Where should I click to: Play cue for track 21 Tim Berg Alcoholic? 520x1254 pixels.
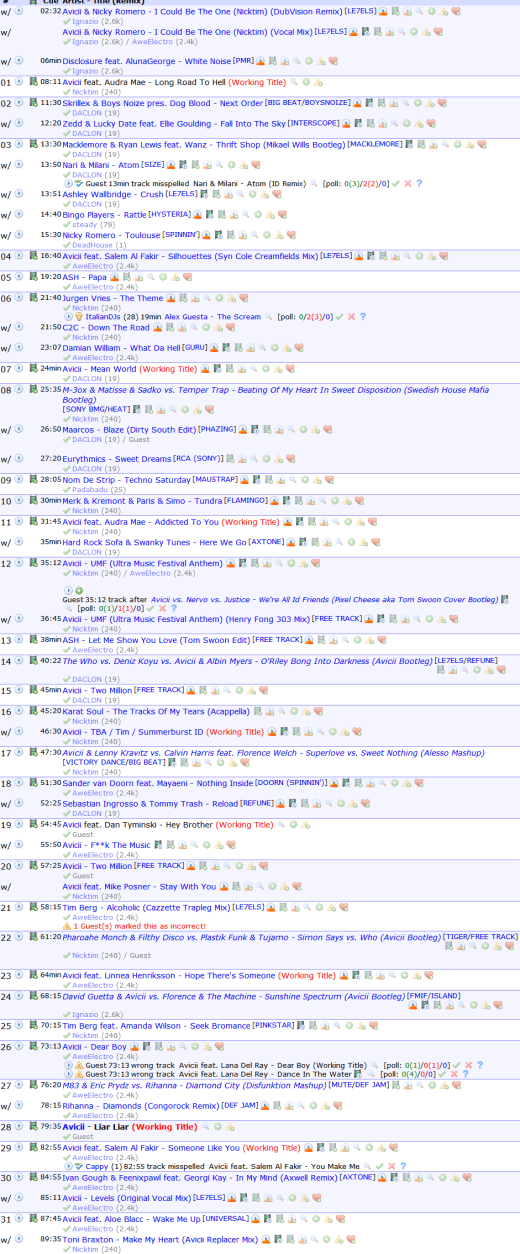(x=19, y=907)
